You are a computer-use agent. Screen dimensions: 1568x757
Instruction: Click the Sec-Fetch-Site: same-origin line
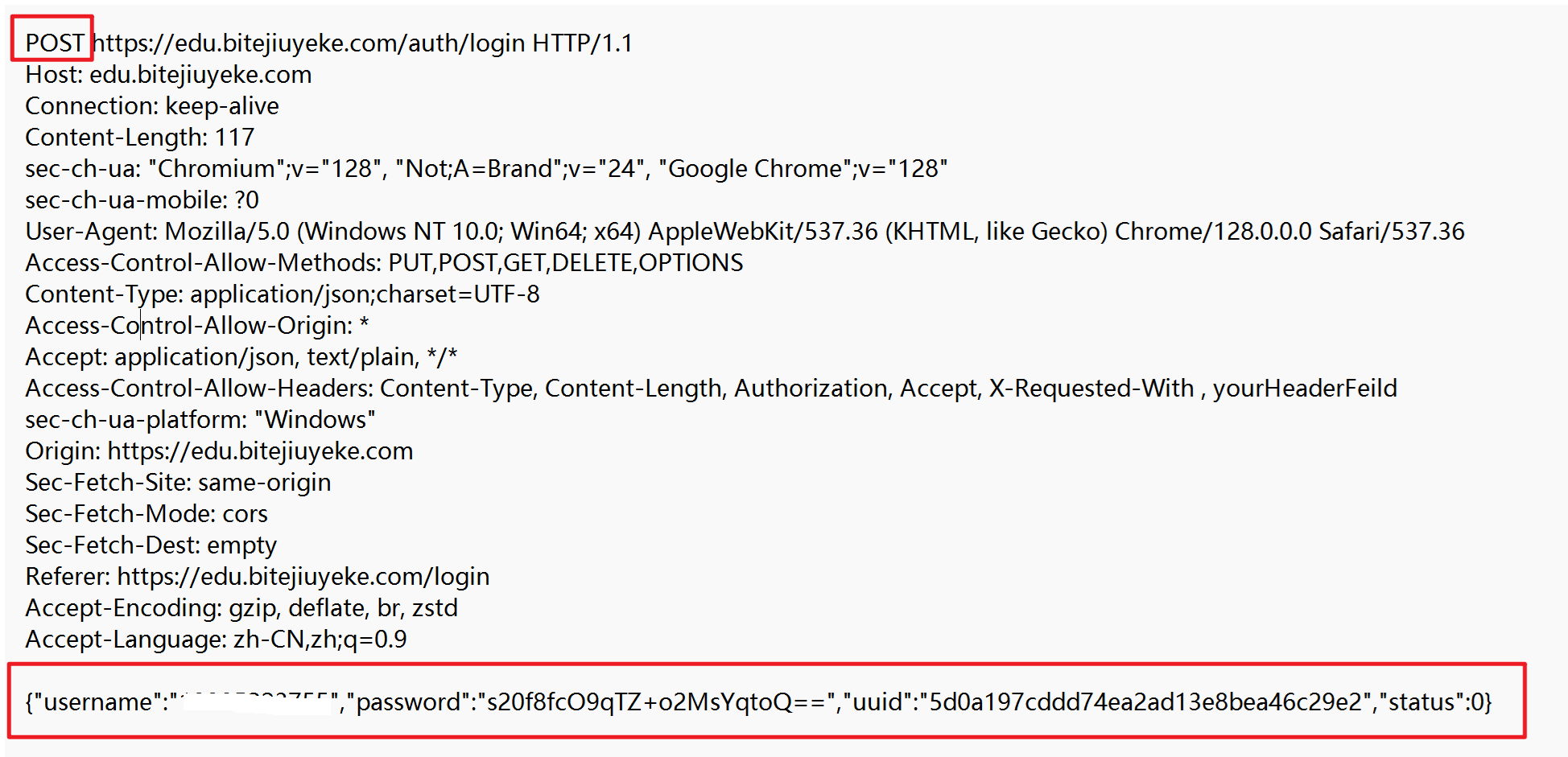[178, 483]
